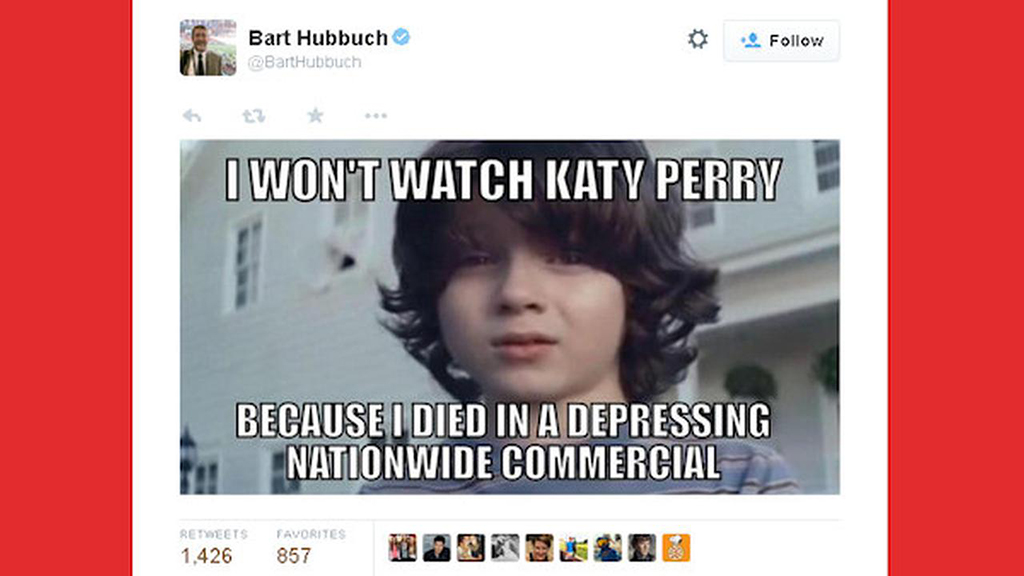Favorite the tweet with the star icon
The image size is (1024, 576).
tap(315, 116)
